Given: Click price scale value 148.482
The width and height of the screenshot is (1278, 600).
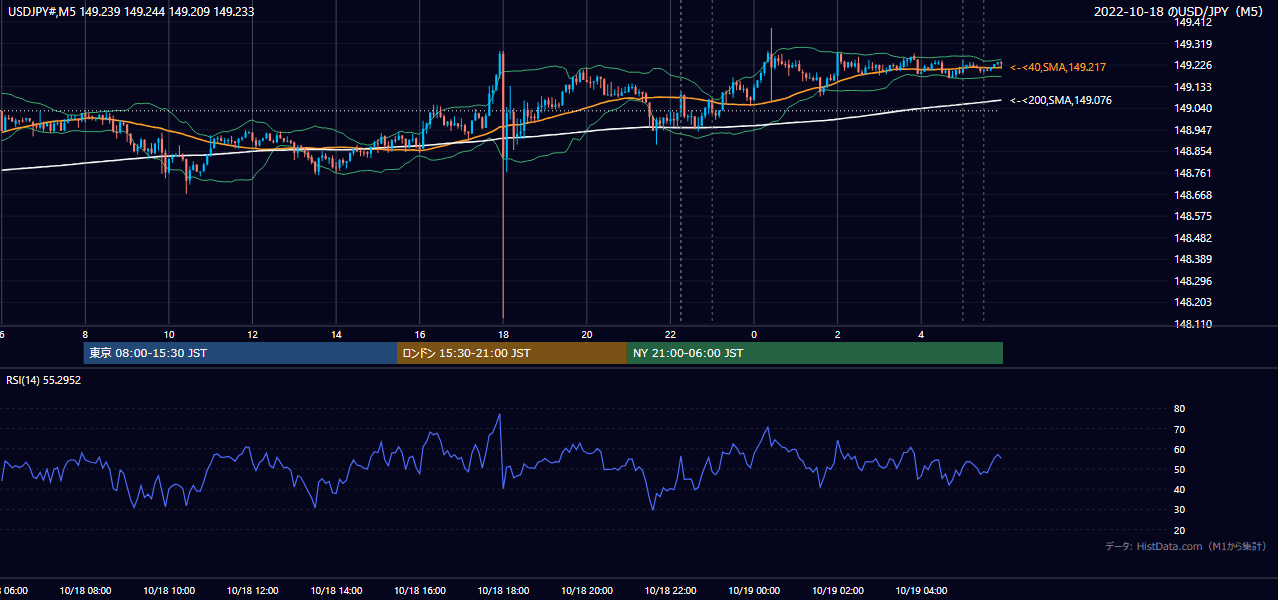Looking at the screenshot, I should 1193,238.
